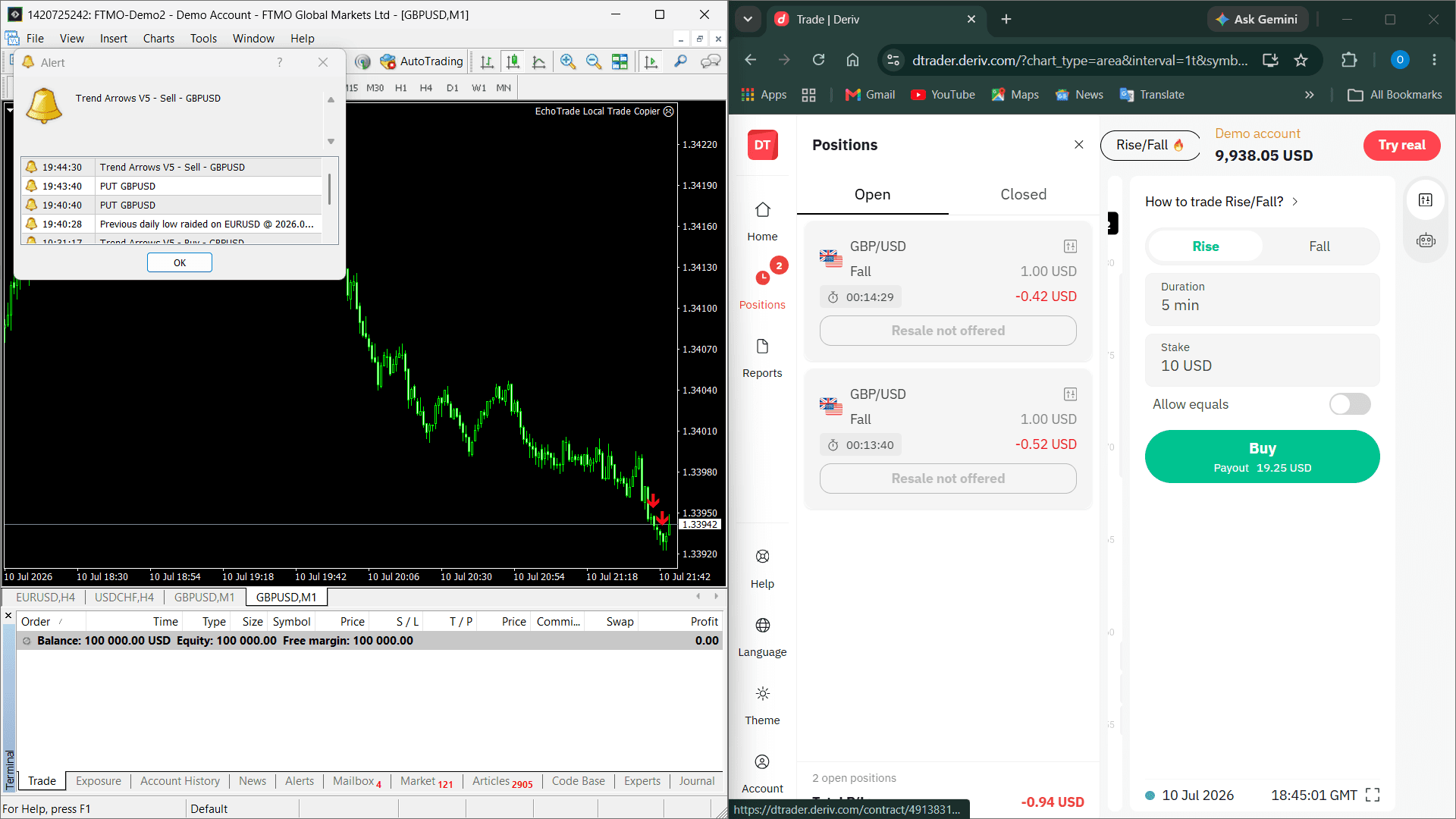Click the zoom in magnifier on MetaTrader toolbar

[568, 61]
